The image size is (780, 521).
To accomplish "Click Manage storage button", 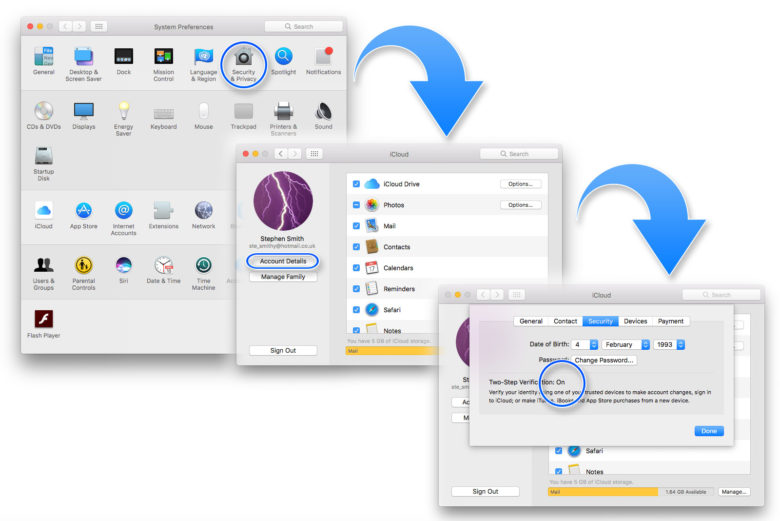I will 734,492.
